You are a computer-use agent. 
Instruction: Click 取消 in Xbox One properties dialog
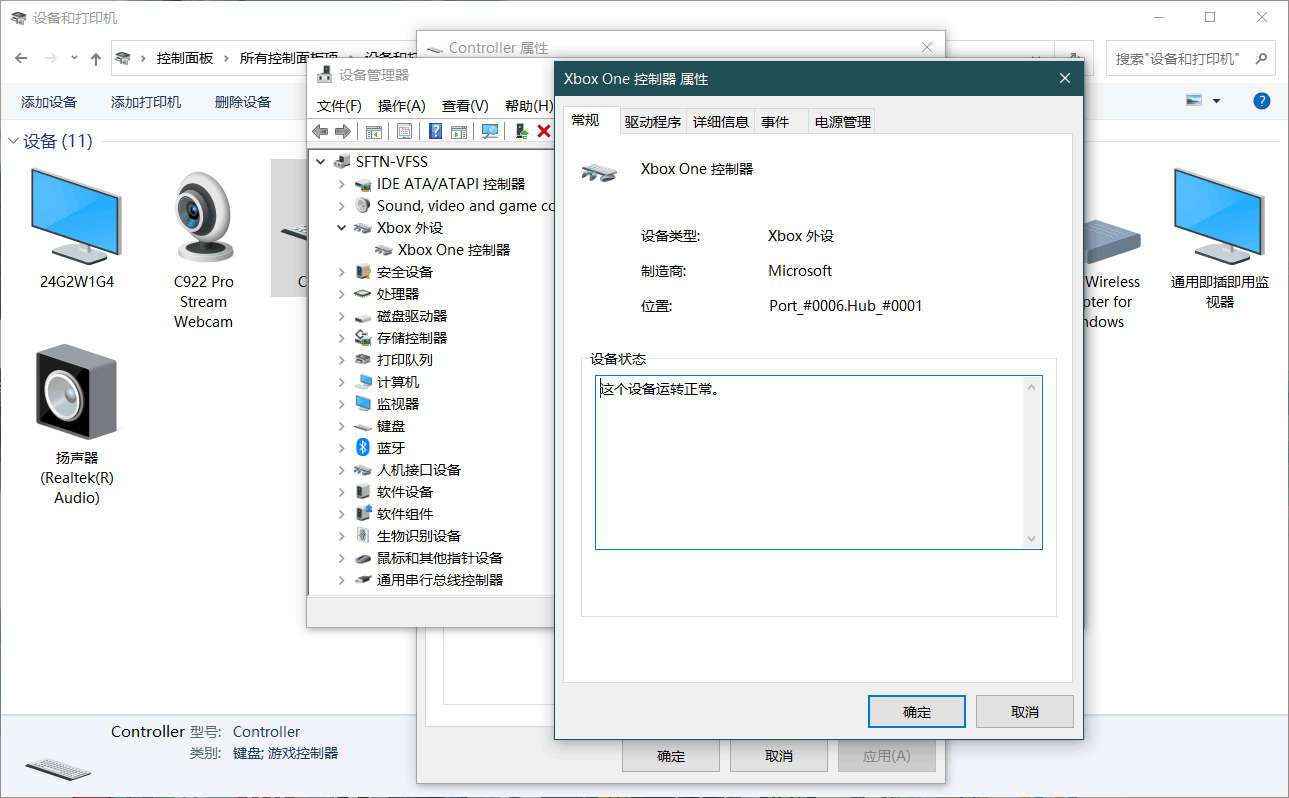point(1025,712)
